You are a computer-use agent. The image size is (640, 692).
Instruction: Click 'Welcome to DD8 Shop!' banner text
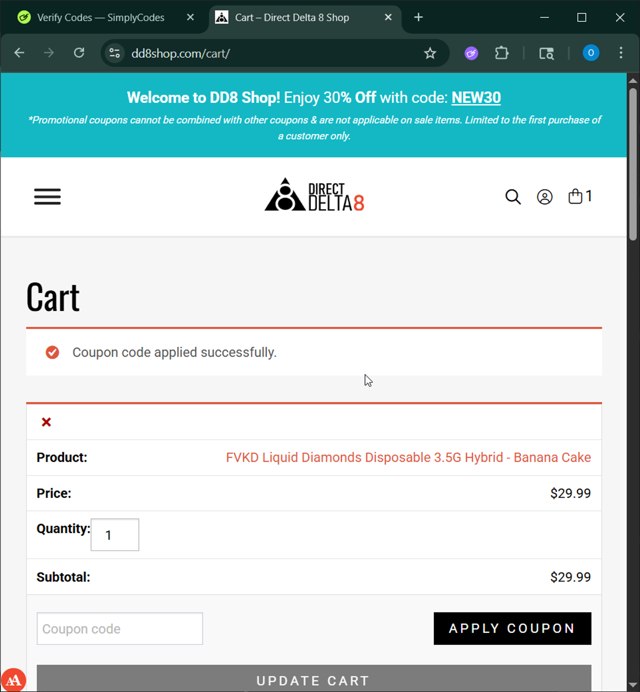pos(203,98)
